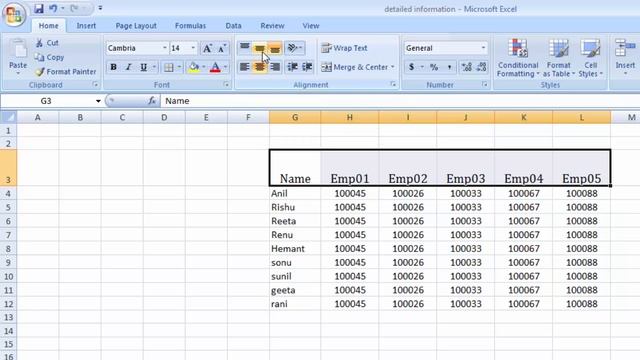
Task: Toggle underline formatting
Action: (x=143, y=67)
